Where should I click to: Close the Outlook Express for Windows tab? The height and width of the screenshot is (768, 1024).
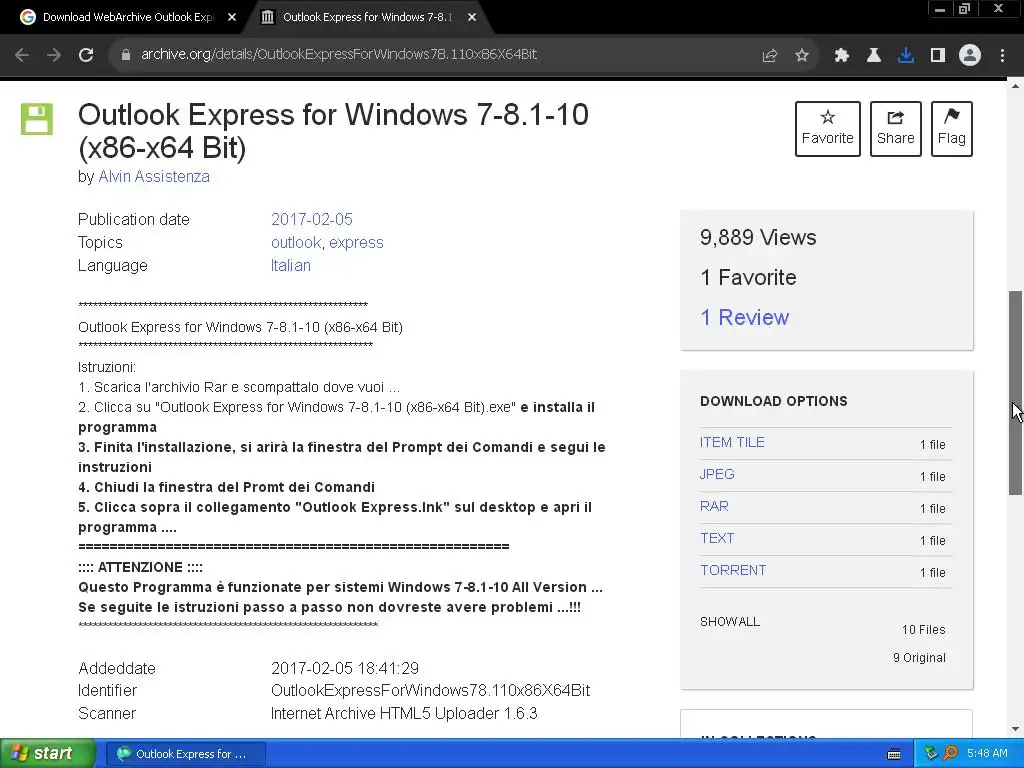[472, 18]
